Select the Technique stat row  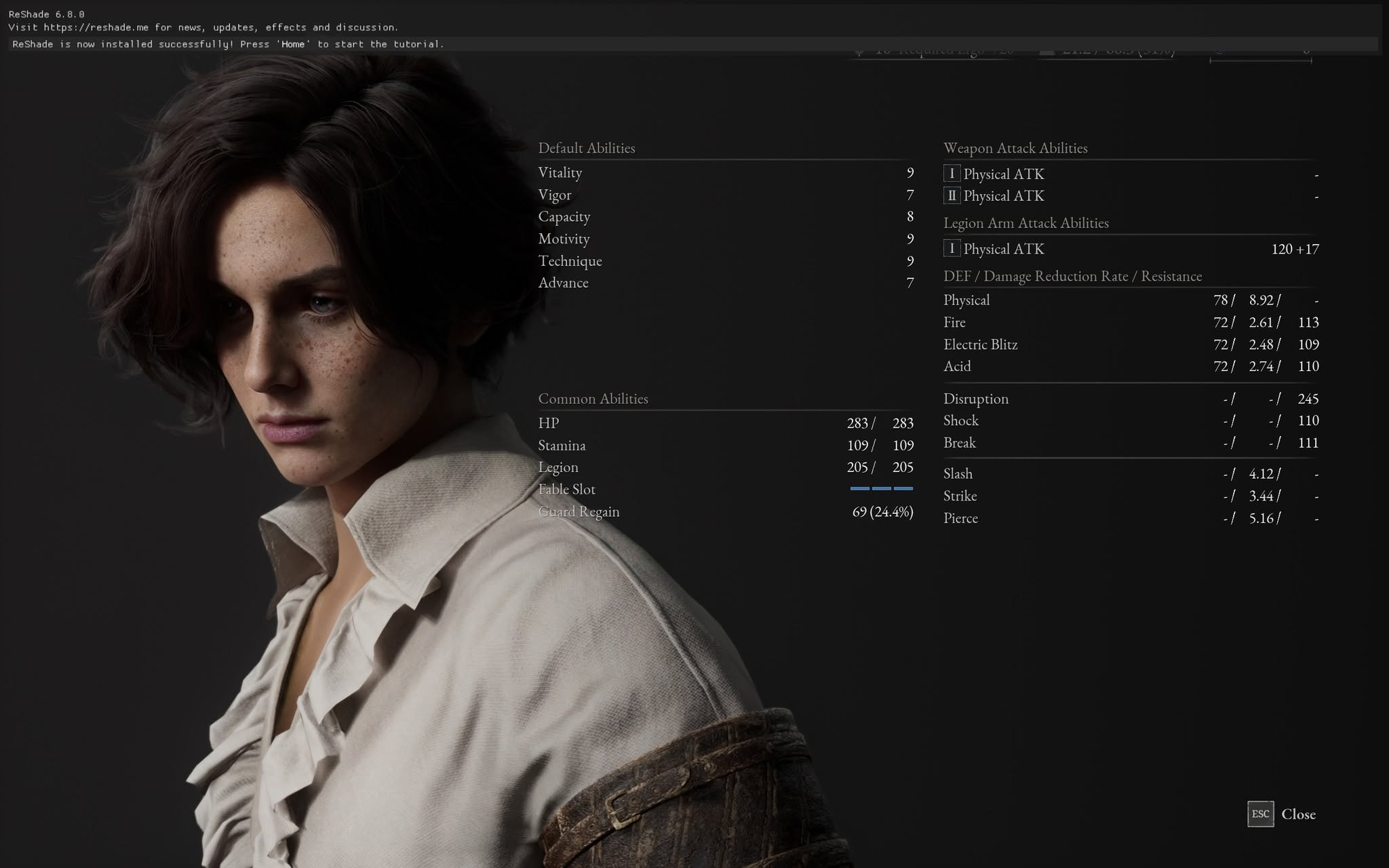point(726,260)
